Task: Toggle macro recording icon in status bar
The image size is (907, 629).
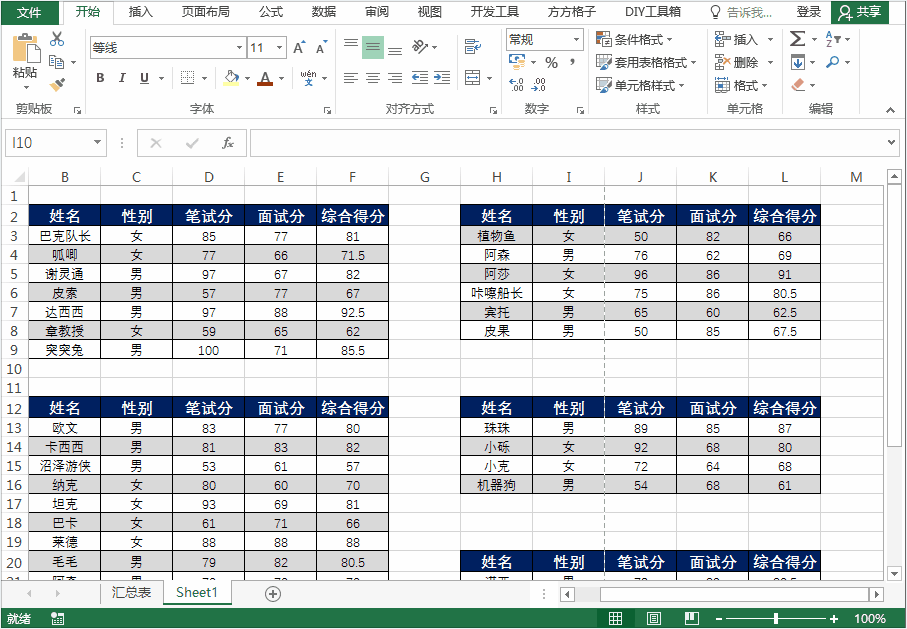Action: pyautogui.click(x=57, y=619)
